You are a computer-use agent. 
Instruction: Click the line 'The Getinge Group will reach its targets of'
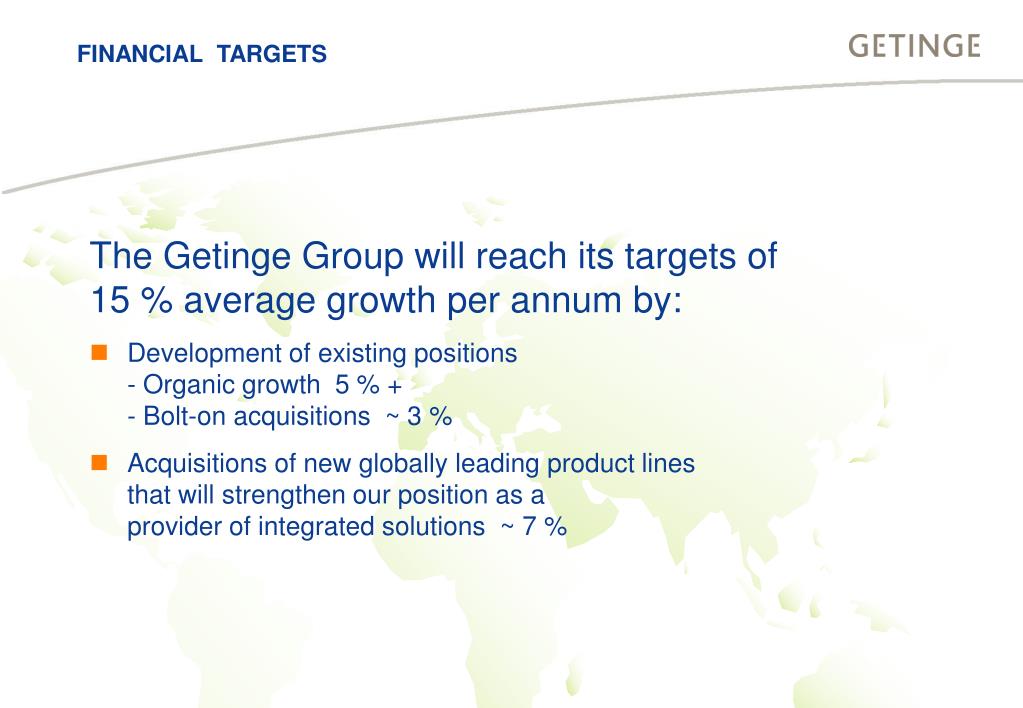(433, 256)
